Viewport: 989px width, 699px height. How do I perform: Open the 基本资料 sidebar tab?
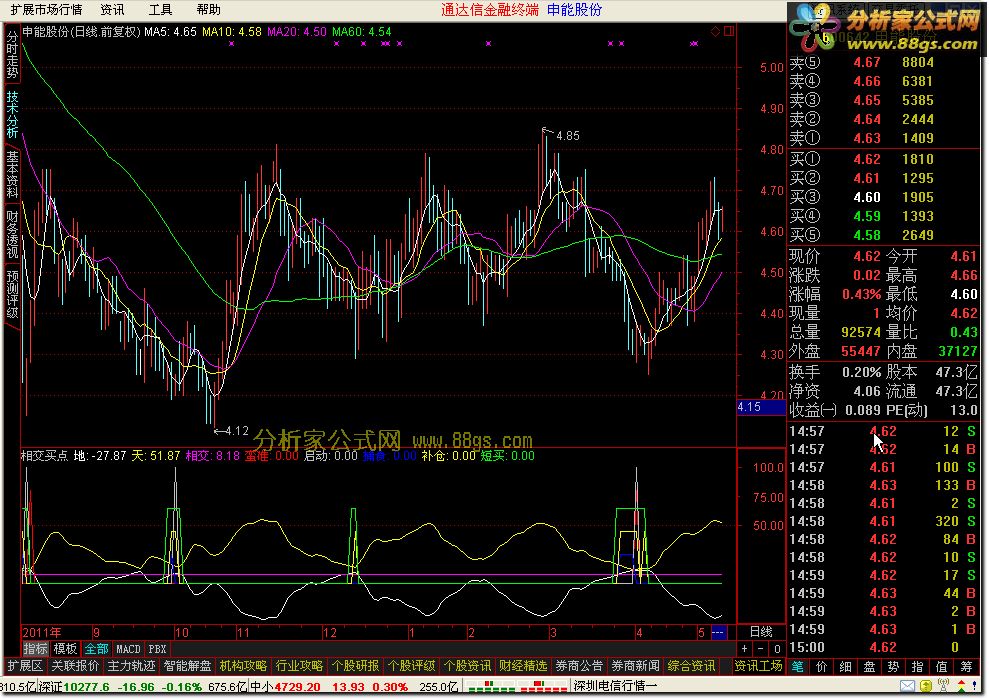(12, 175)
